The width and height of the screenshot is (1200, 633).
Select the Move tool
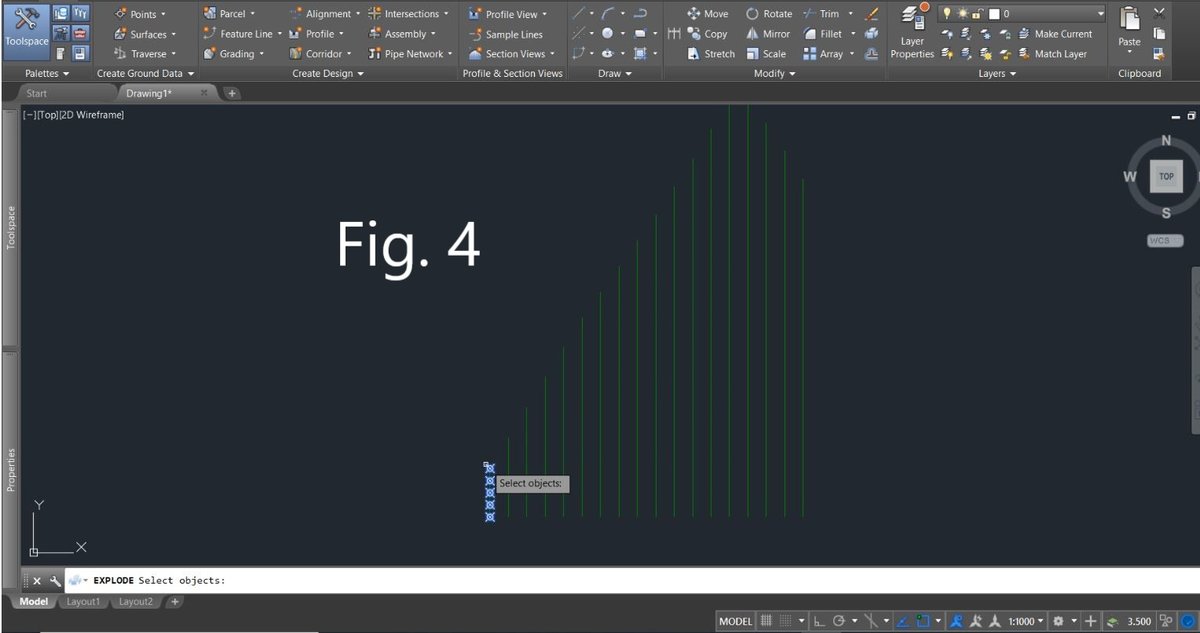(708, 14)
